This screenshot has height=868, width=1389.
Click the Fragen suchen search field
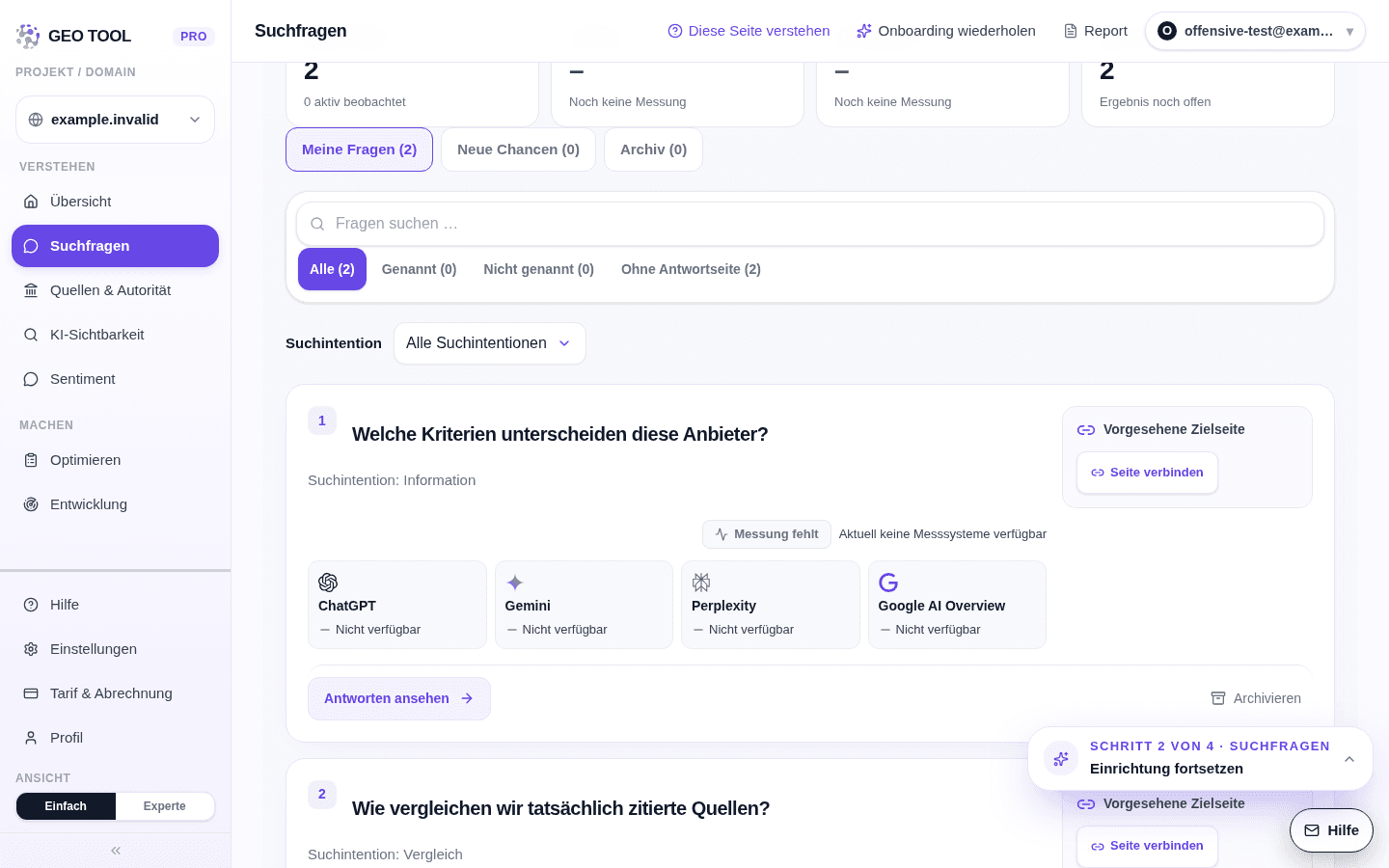[x=810, y=224]
